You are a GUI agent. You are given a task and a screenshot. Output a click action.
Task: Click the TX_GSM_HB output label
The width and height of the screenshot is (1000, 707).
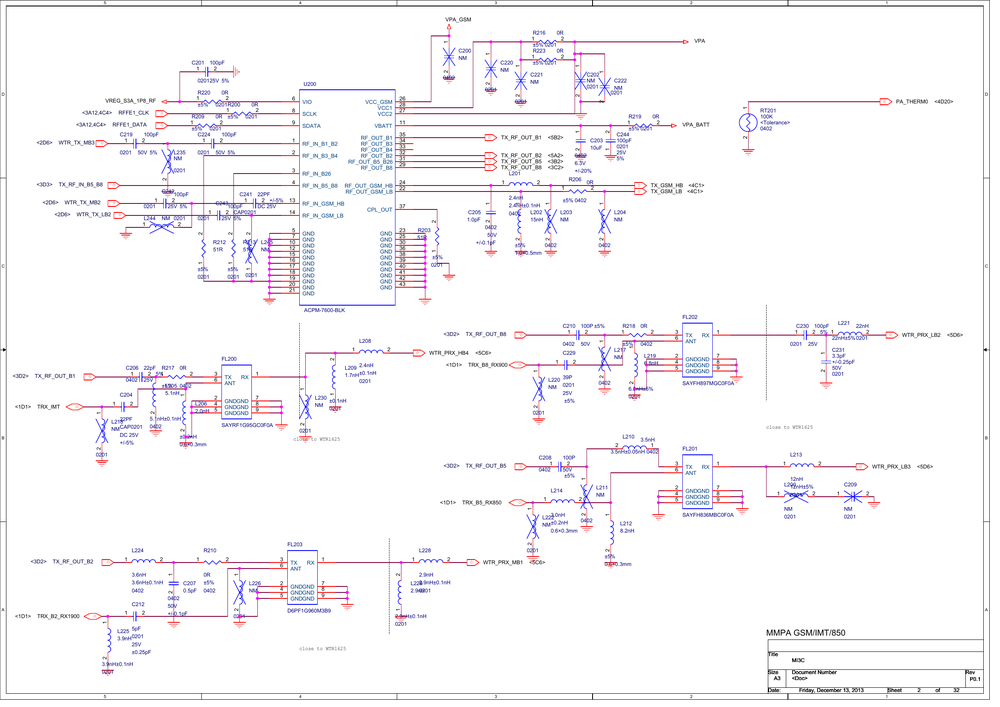pos(666,186)
